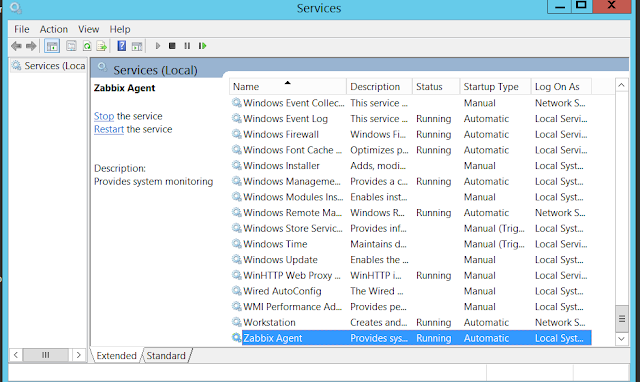Select the Windows Event Log service
The height and width of the screenshot is (382, 640).
(410, 119)
